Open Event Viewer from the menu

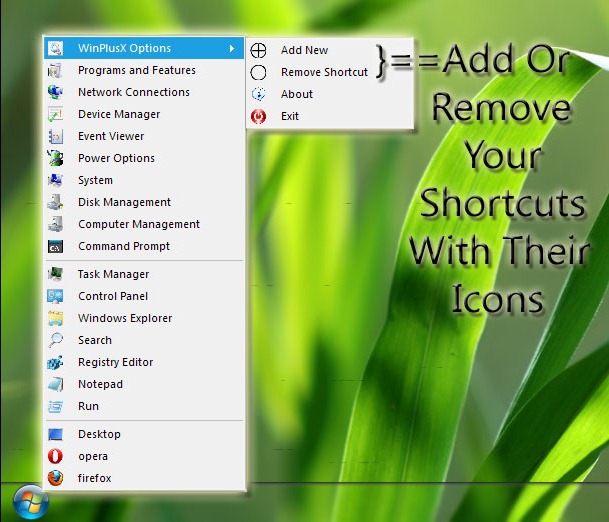pyautogui.click(x=111, y=136)
